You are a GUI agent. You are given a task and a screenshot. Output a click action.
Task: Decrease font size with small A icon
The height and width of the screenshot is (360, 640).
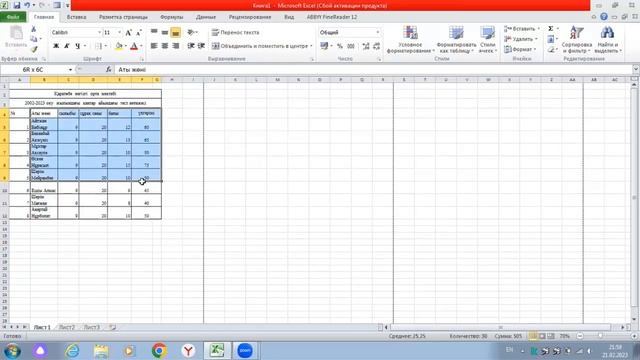tap(139, 32)
